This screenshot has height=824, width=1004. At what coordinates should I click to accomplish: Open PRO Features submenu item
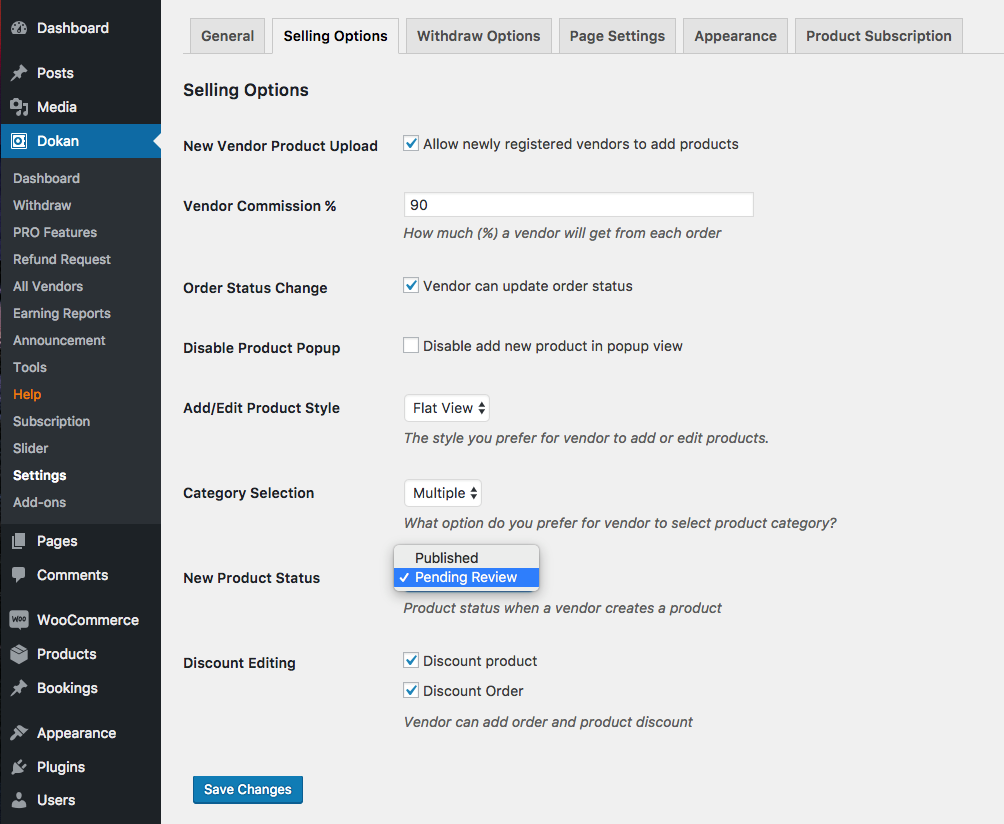tap(55, 232)
